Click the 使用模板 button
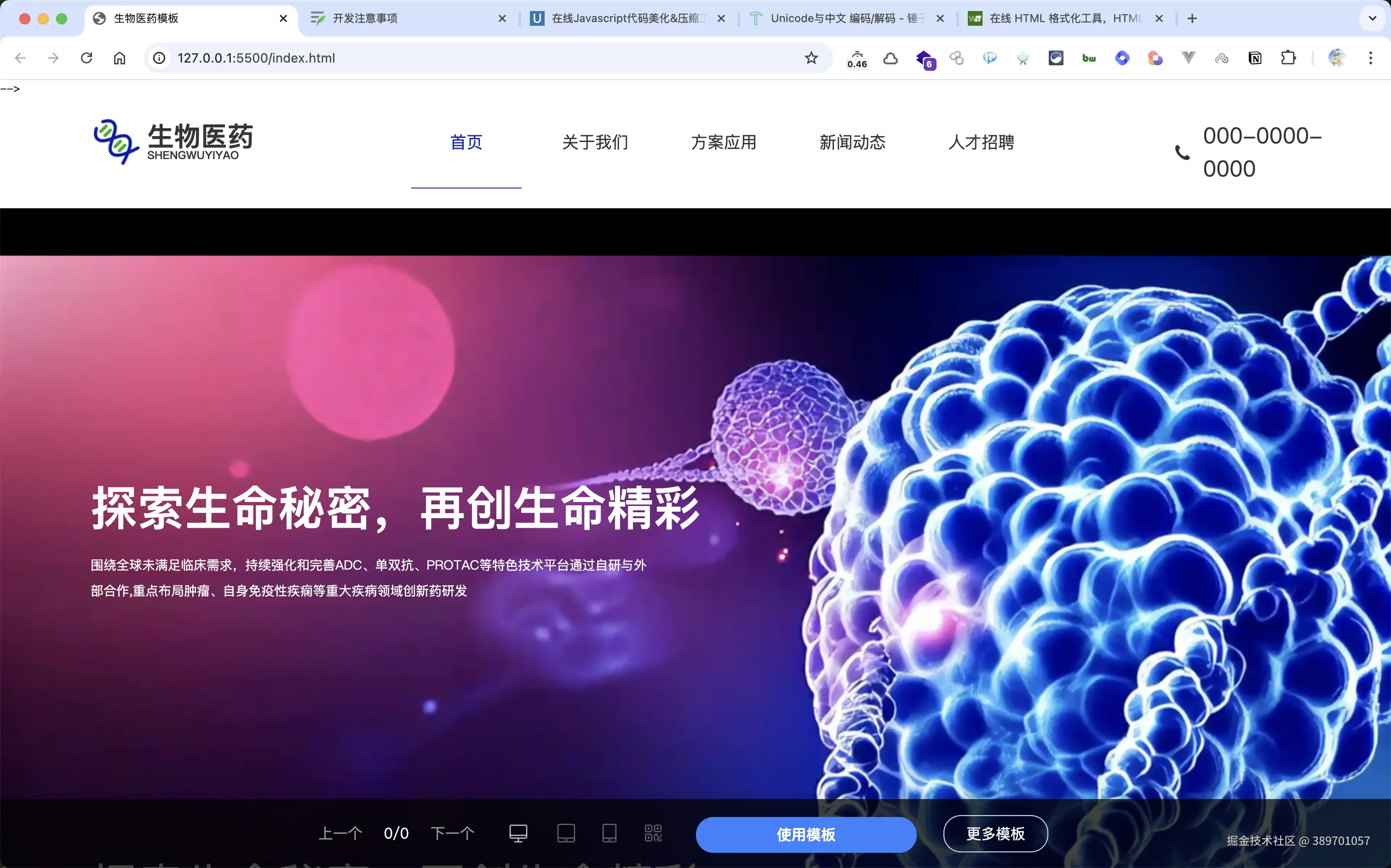 coord(806,834)
